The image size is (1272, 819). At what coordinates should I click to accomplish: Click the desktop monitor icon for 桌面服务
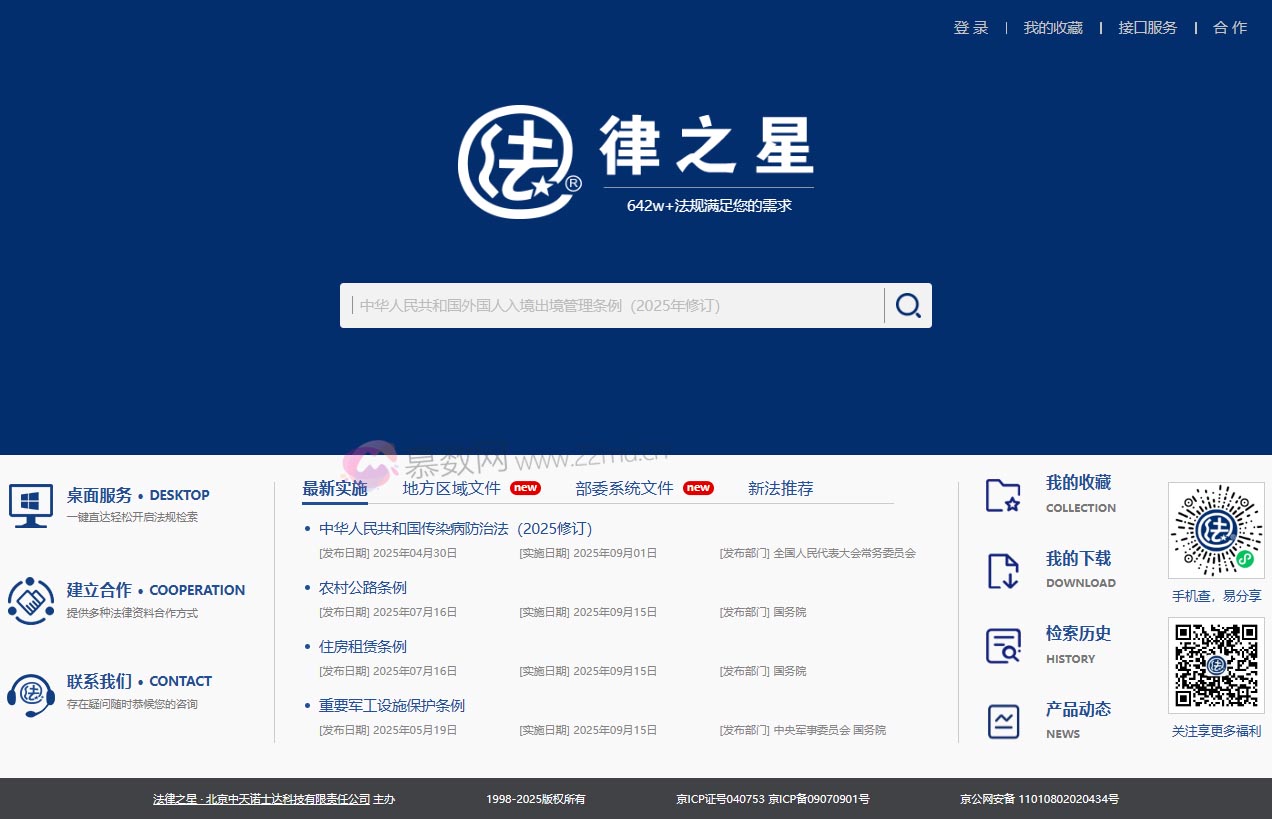point(30,504)
